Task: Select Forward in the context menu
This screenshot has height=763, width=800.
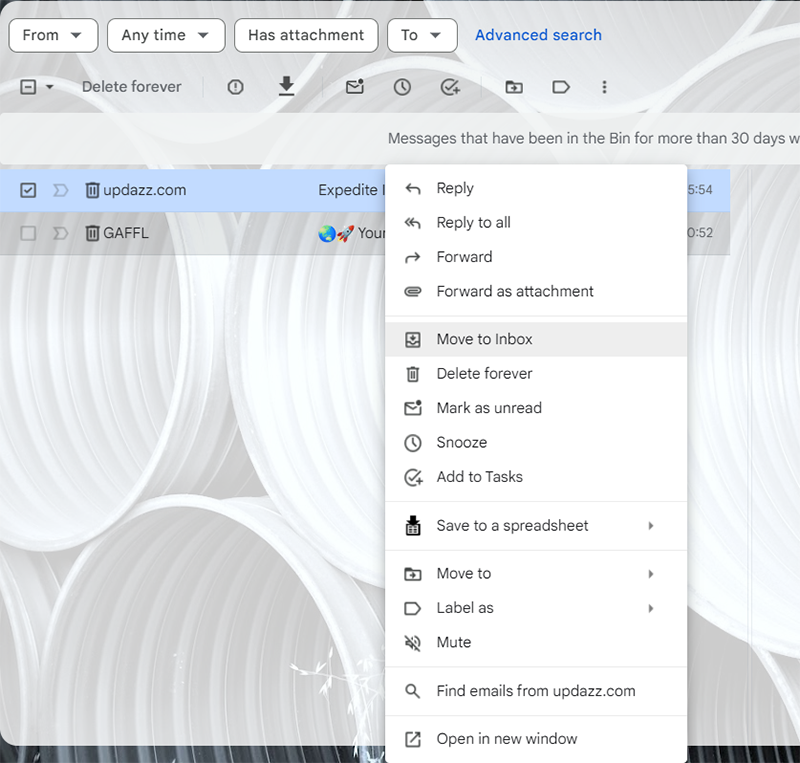Action: point(536,257)
